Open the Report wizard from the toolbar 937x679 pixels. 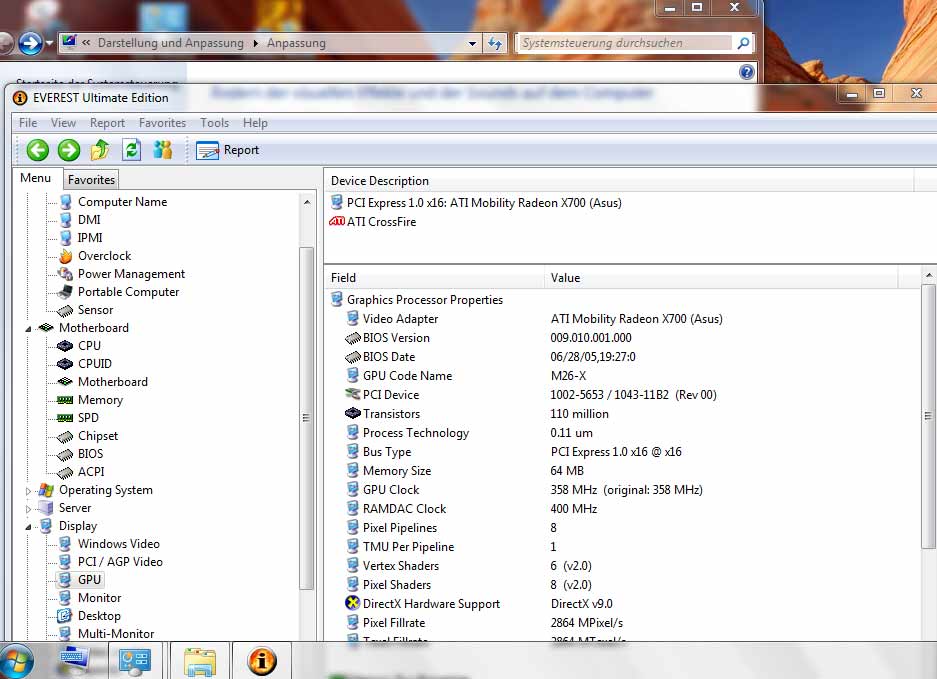[x=228, y=150]
